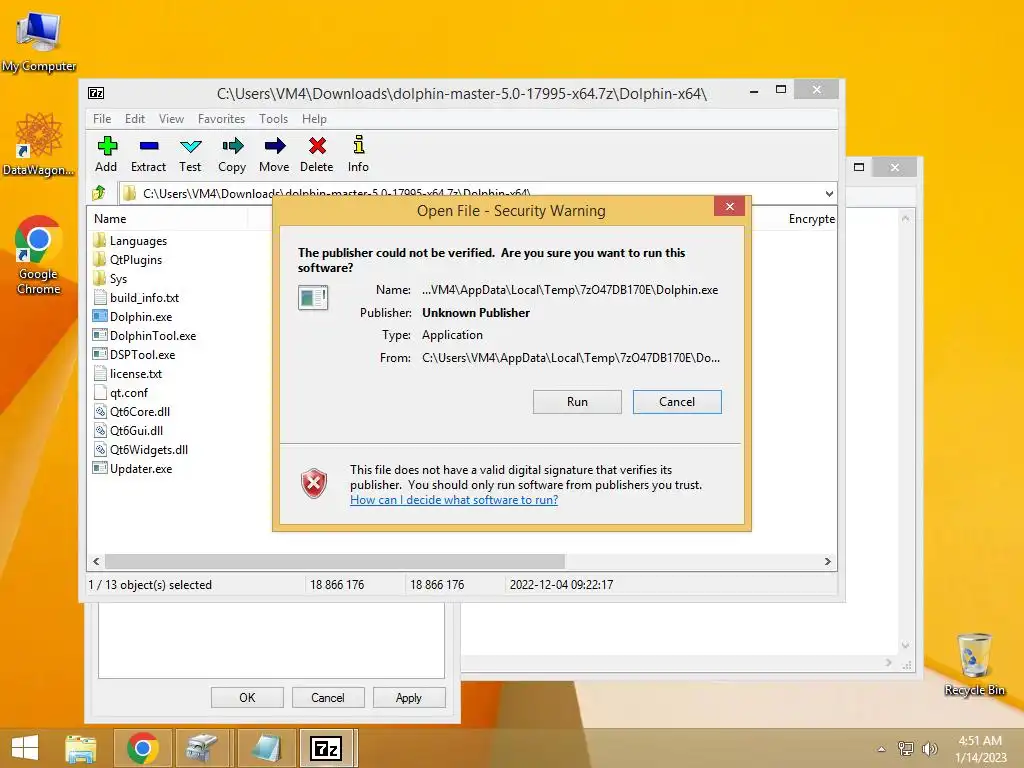
Task: Open the View menu
Action: [171, 119]
